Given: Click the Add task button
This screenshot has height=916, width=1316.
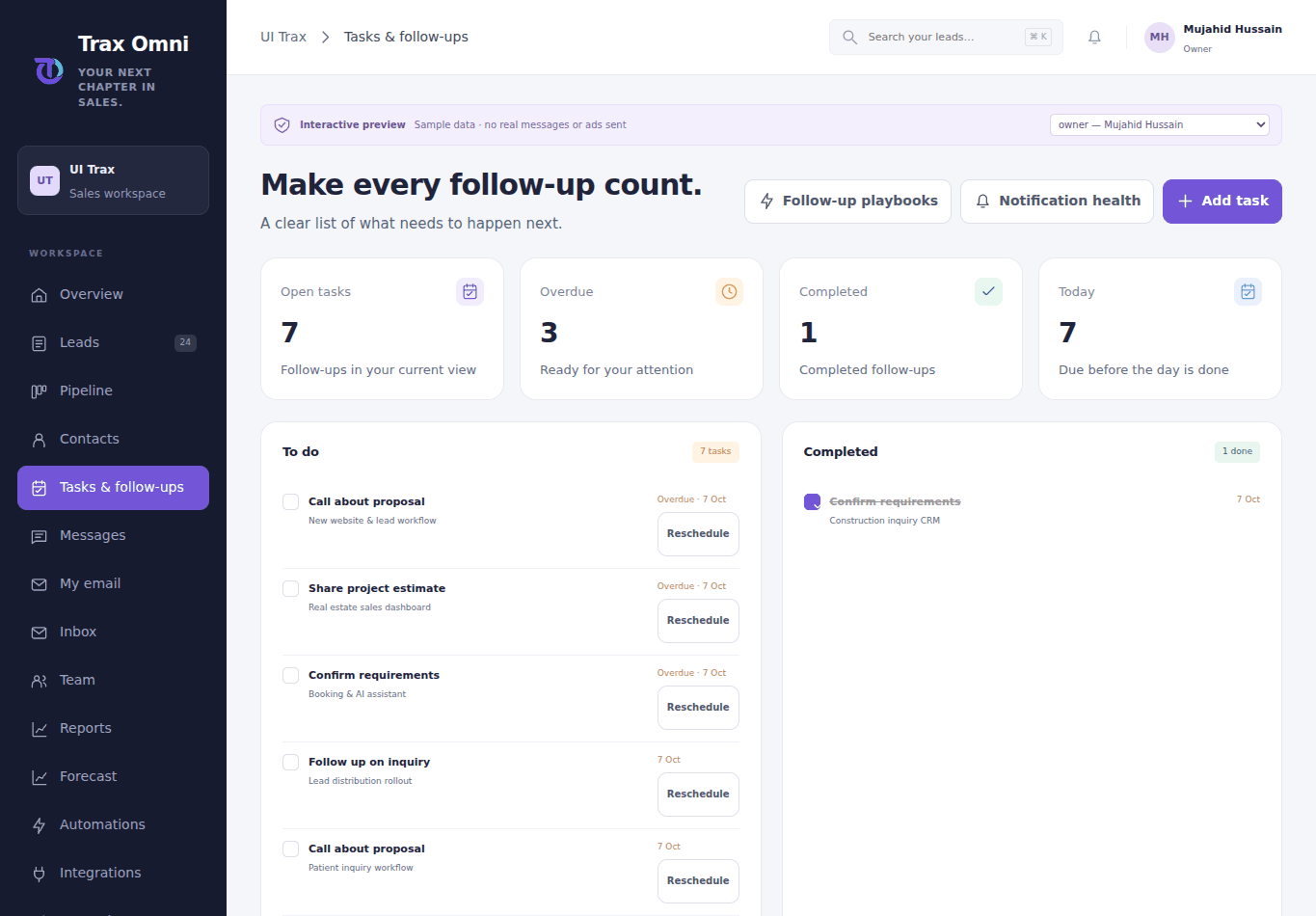Looking at the screenshot, I should [x=1222, y=202].
